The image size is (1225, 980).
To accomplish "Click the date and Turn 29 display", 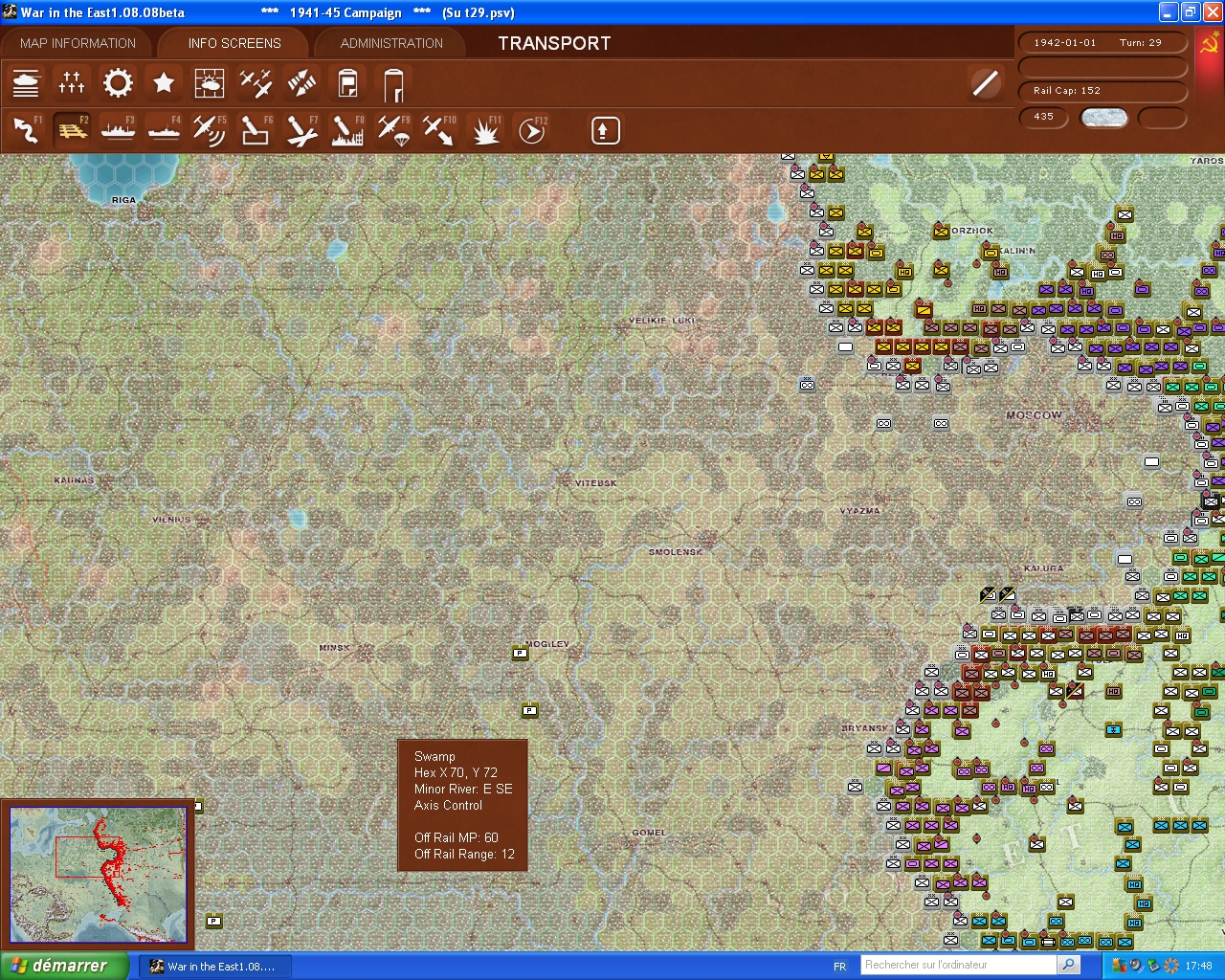I will [1102, 42].
